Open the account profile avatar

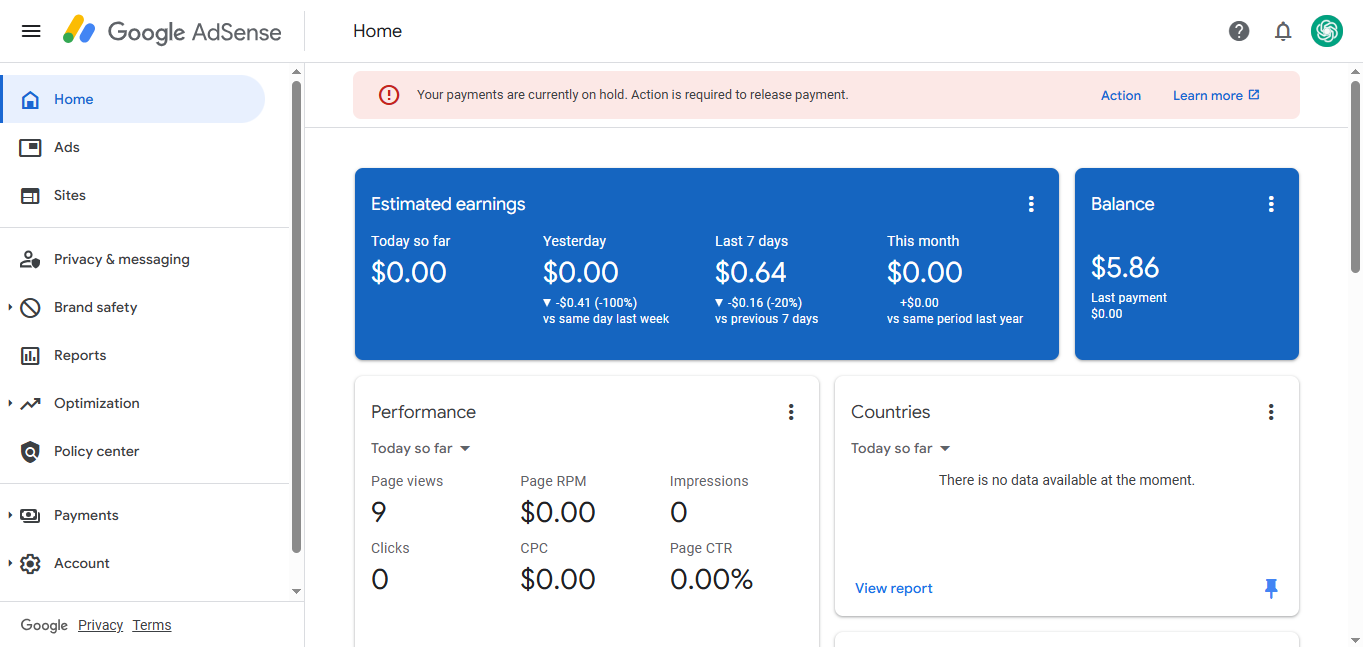point(1327,31)
